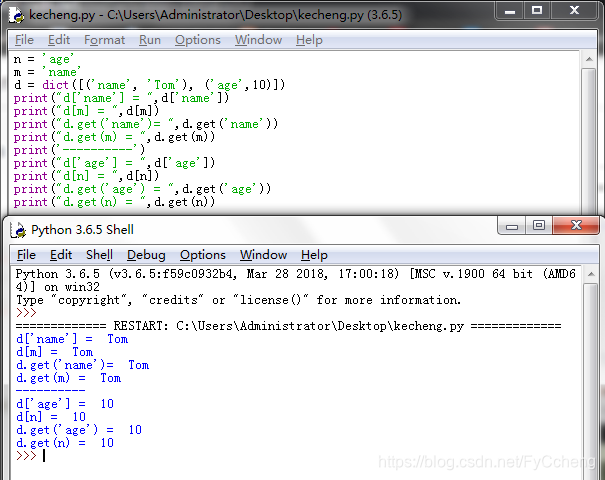605x480 pixels.
Task: Minimize the Python 3.6.5 Shell window
Action: [512, 226]
